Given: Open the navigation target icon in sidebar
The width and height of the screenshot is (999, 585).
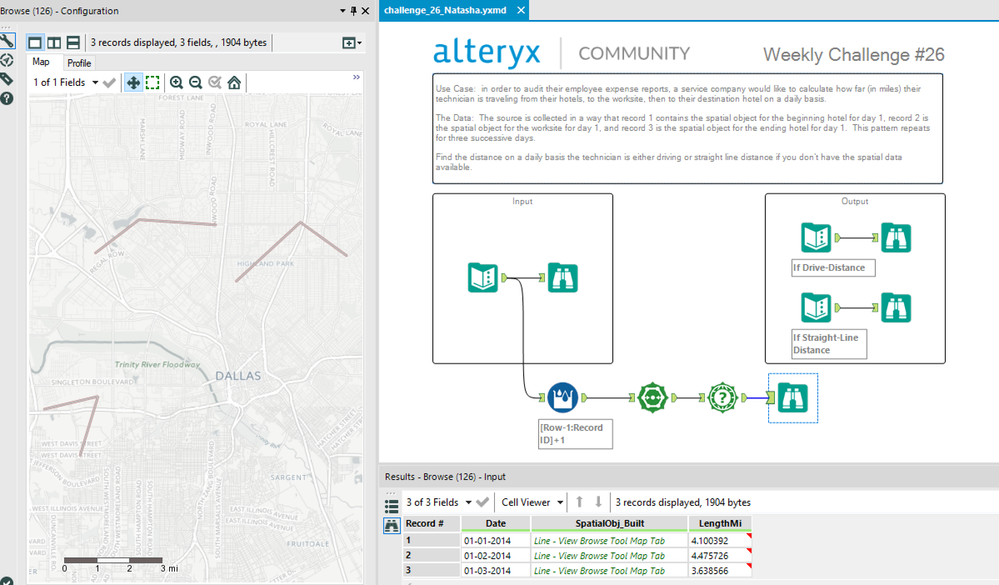Looking at the screenshot, I should tap(6, 61).
